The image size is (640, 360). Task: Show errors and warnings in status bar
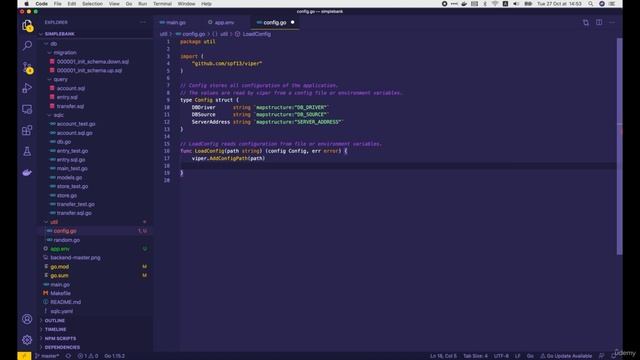88,356
